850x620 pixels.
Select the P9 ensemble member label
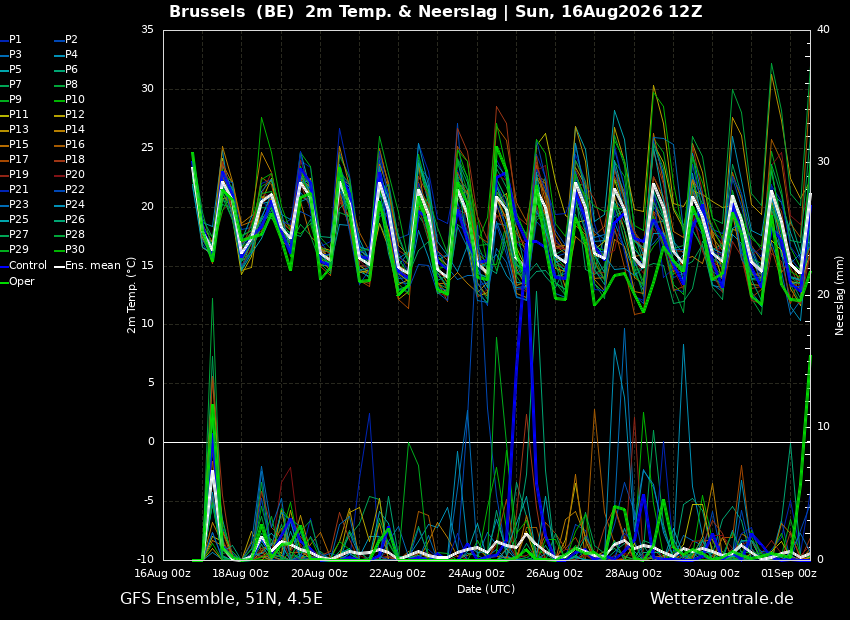coord(11,100)
